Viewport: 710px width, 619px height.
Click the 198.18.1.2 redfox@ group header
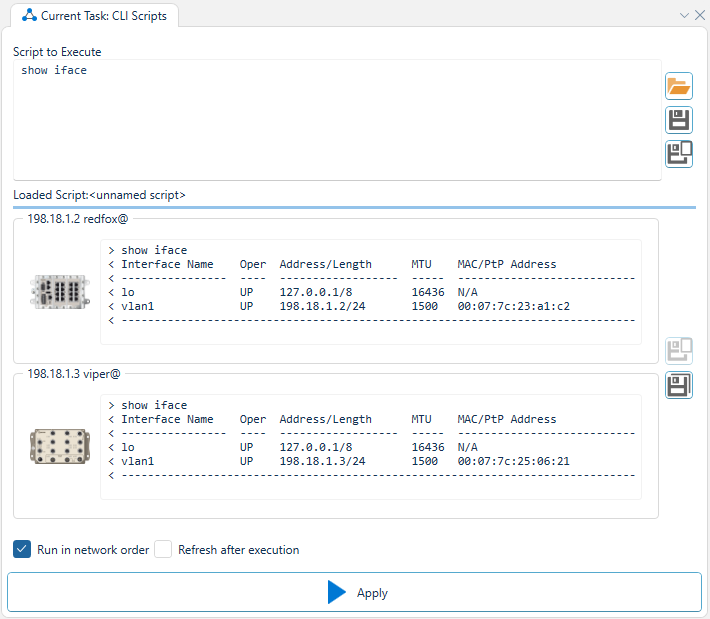point(78,219)
